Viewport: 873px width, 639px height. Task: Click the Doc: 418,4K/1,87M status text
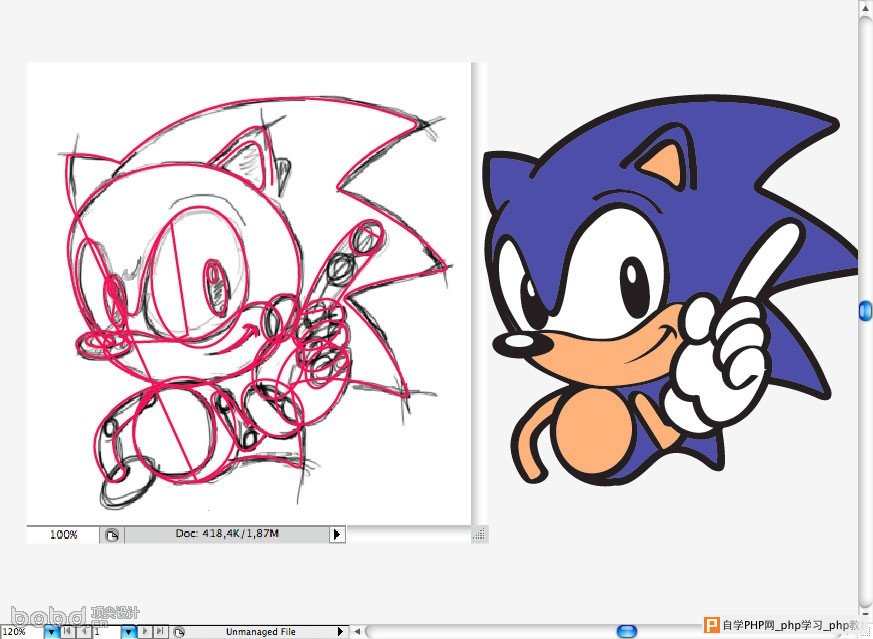point(227,533)
